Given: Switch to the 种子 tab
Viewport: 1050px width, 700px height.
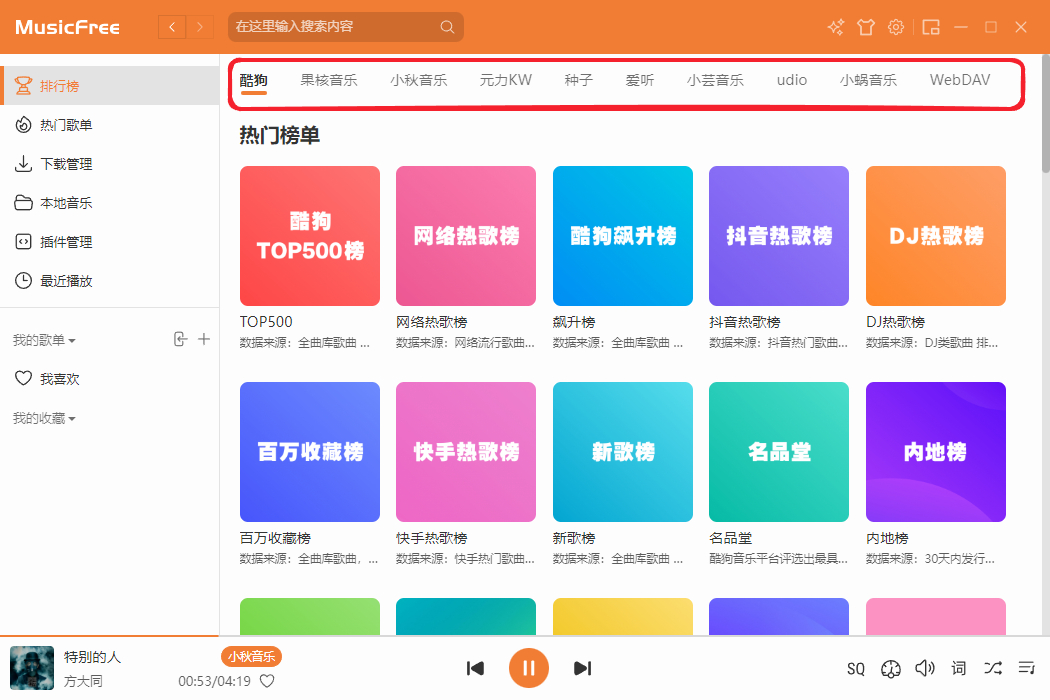Looking at the screenshot, I should pos(579,80).
